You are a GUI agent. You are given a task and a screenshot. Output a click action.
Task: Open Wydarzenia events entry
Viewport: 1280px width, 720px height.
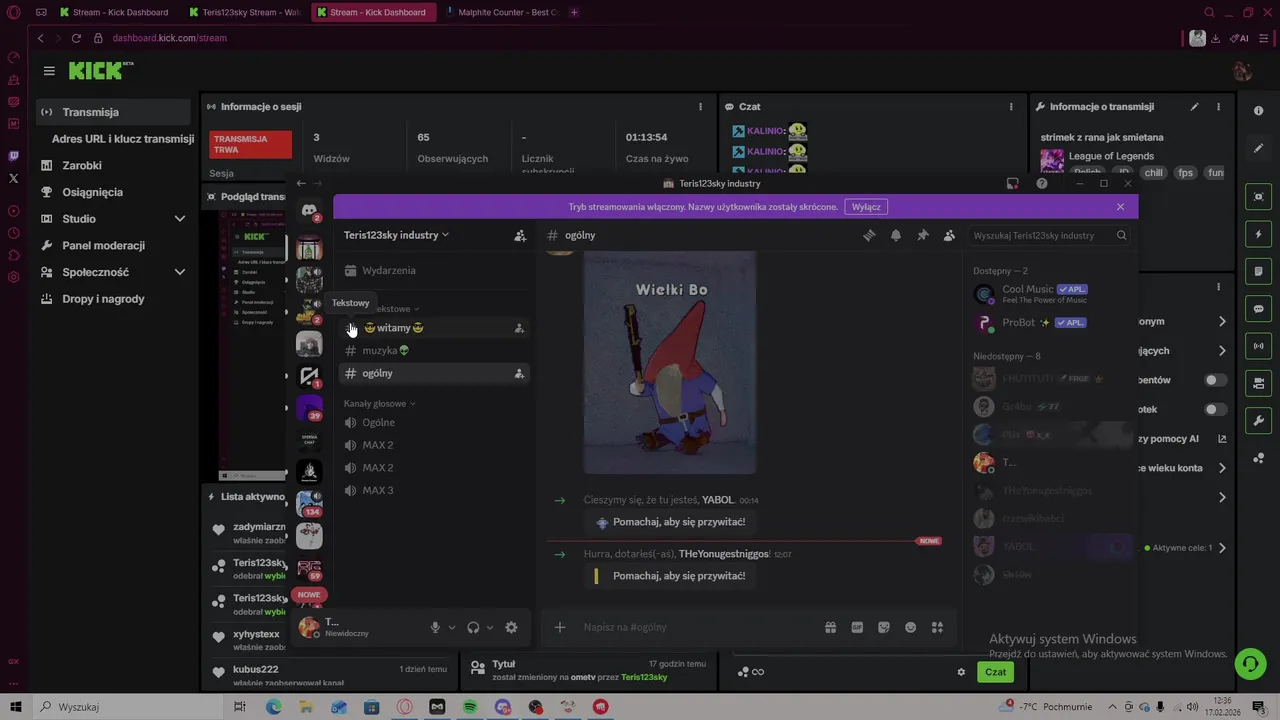click(x=432, y=271)
